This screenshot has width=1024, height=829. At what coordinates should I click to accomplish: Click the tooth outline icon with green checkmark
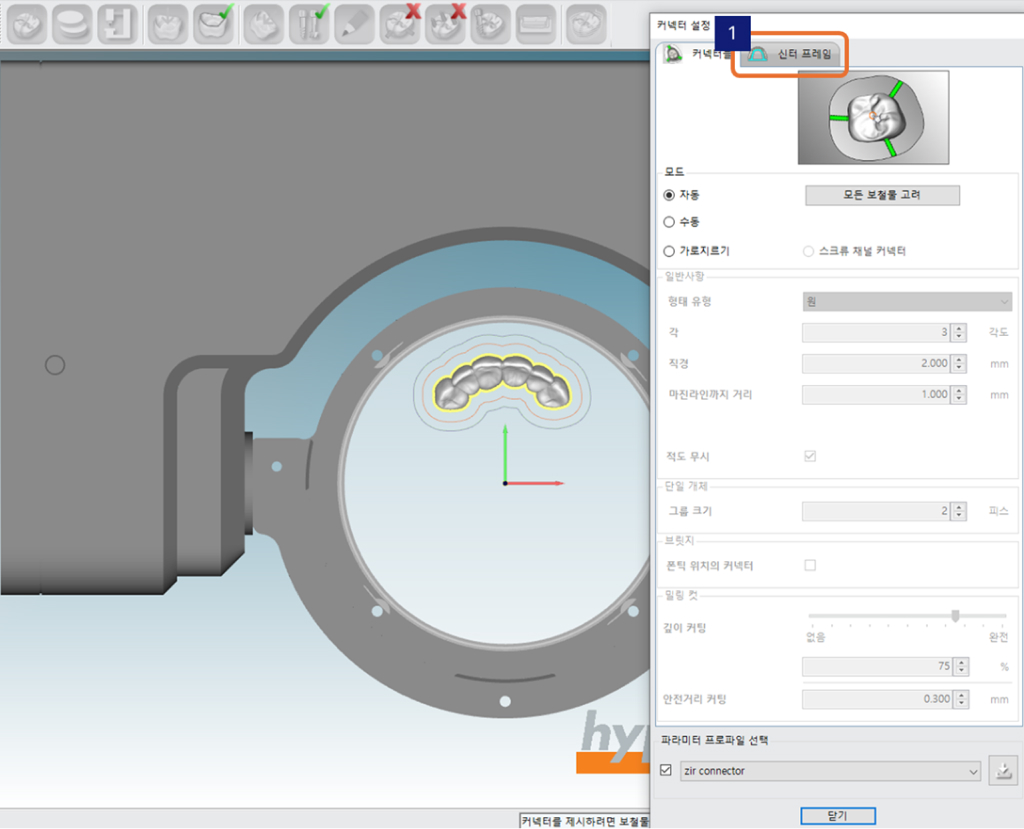215,25
